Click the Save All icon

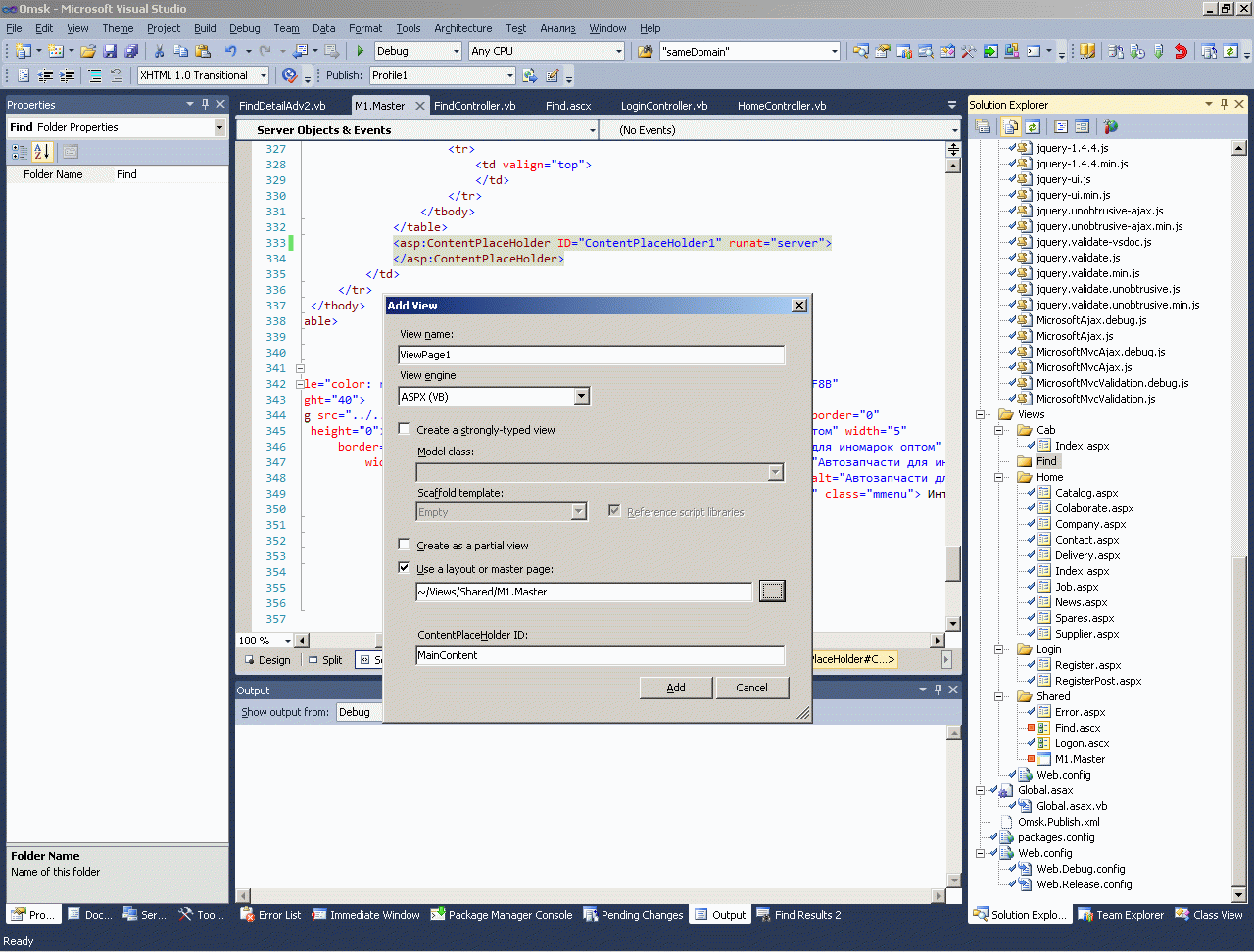(131, 51)
